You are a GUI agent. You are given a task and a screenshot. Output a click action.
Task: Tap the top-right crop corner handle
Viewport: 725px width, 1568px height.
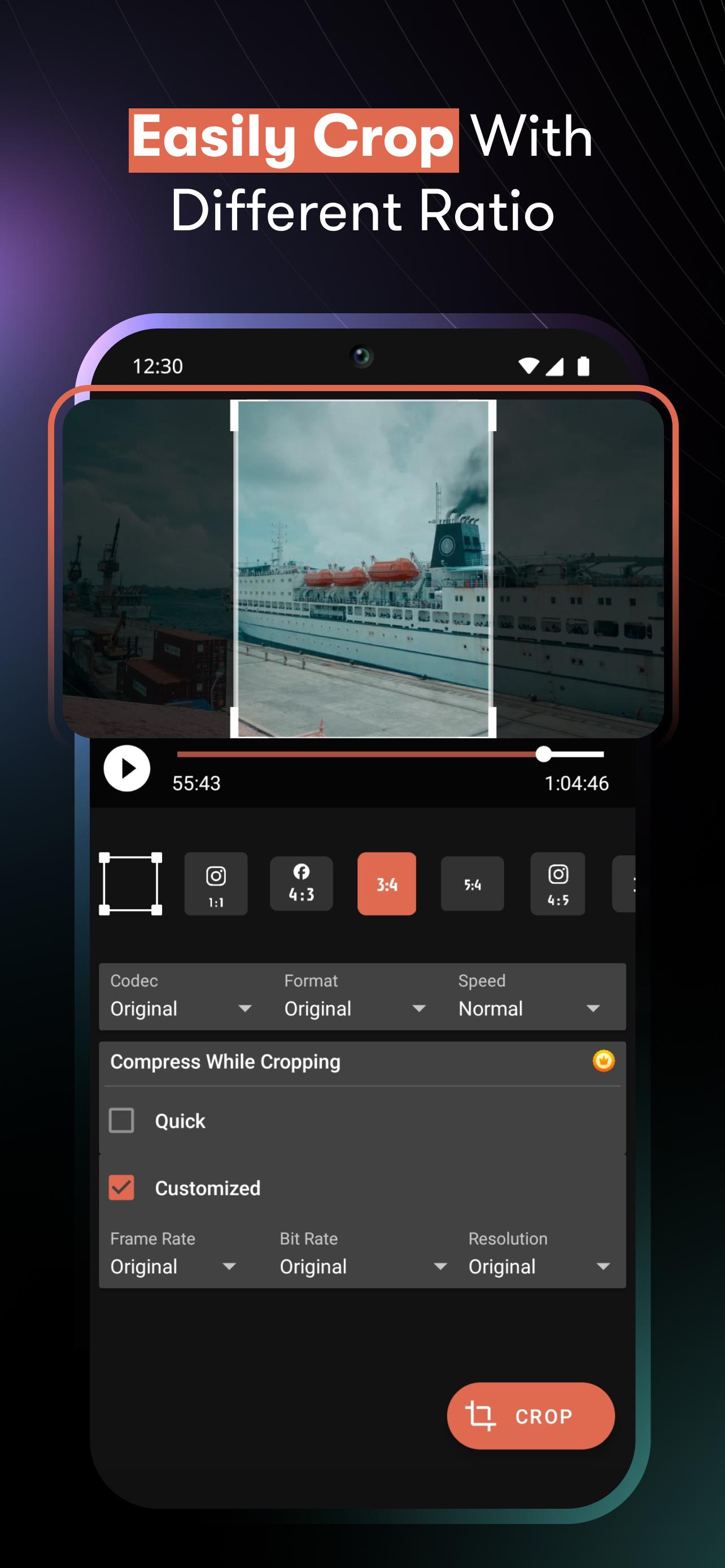pos(492,415)
